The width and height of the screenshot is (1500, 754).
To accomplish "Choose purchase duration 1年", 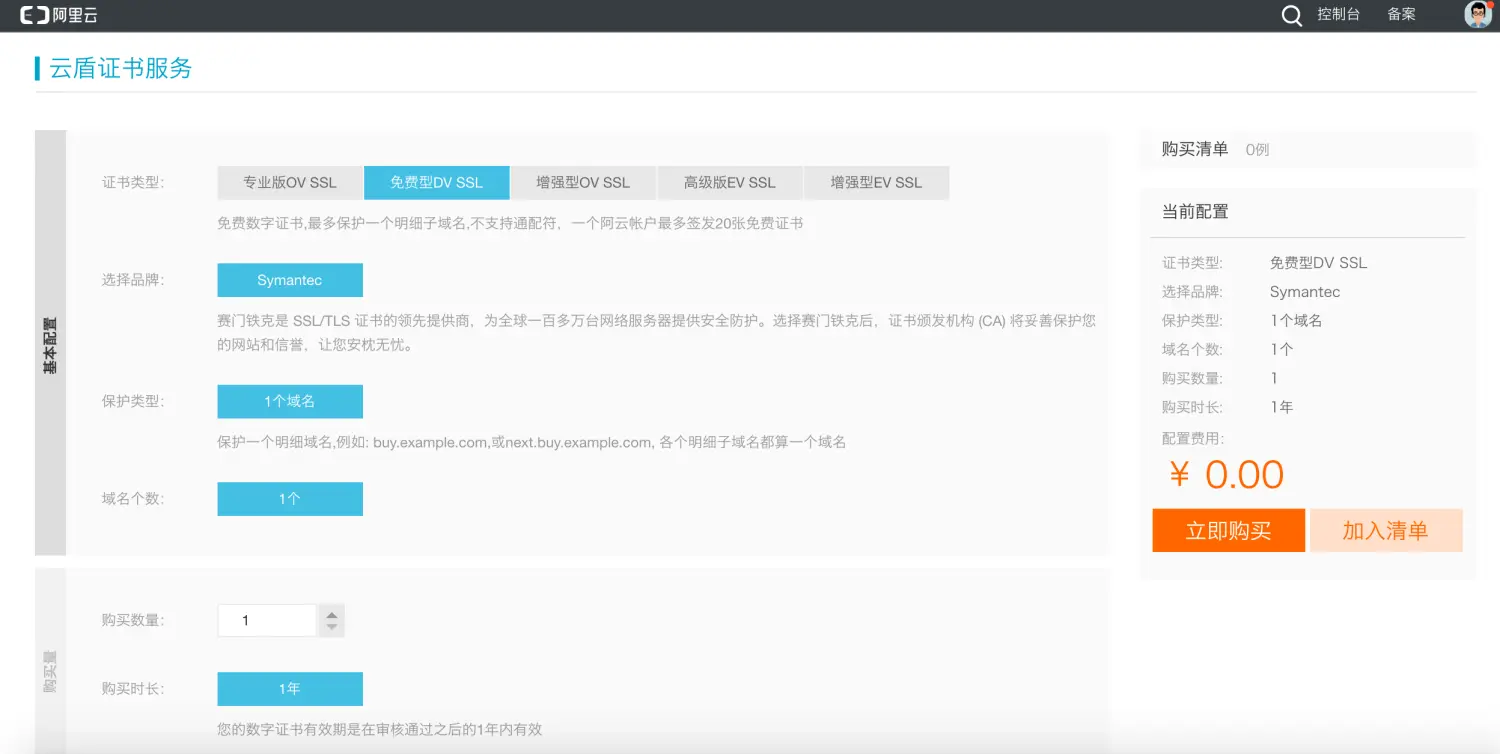I will click(290, 689).
